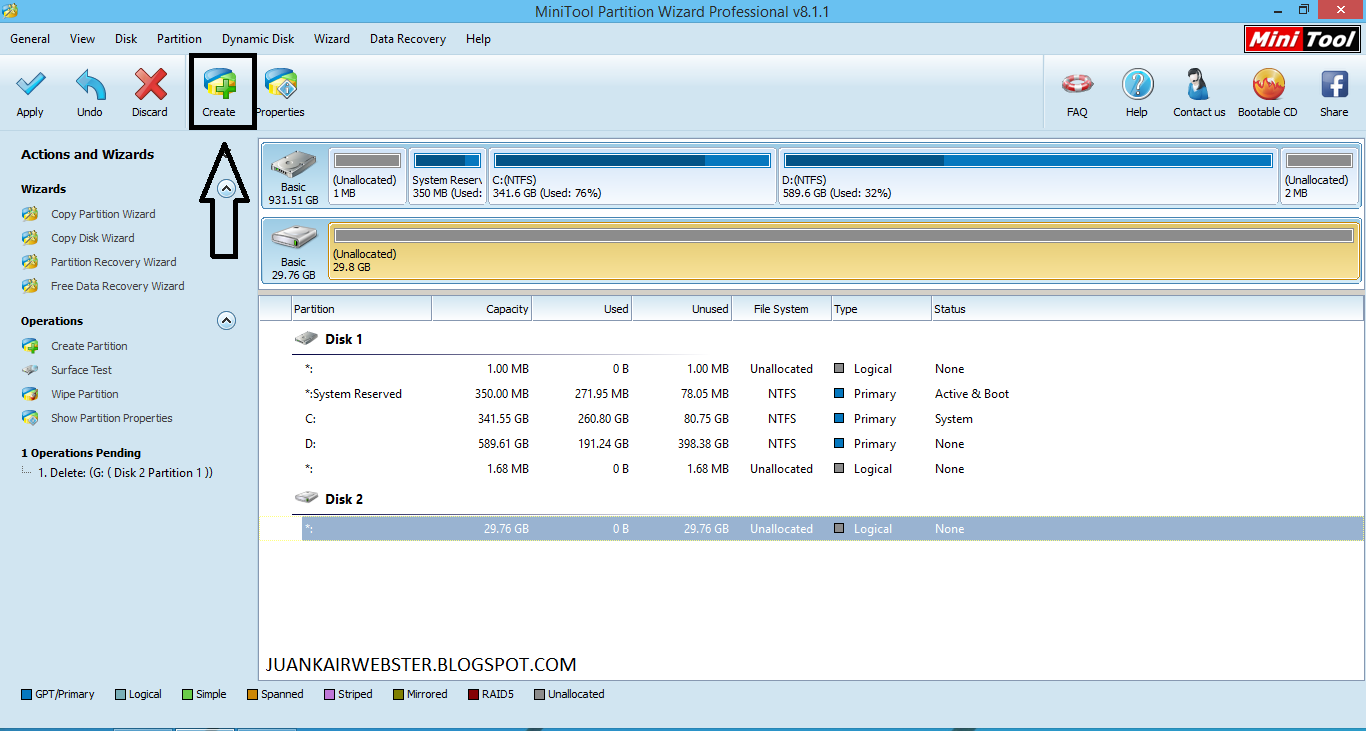The image size is (1366, 731).
Task: Click the Help question mark icon
Action: click(x=1137, y=84)
